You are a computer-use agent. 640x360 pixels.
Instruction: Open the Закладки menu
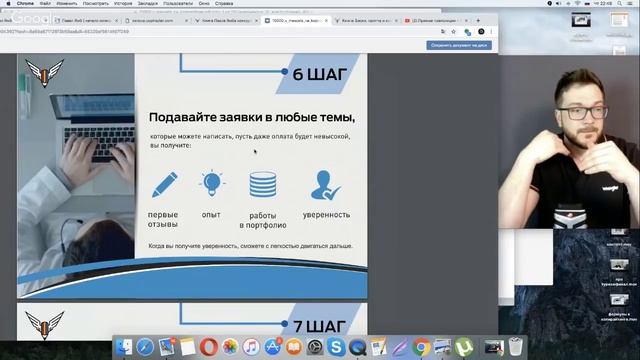tap(147, 3)
